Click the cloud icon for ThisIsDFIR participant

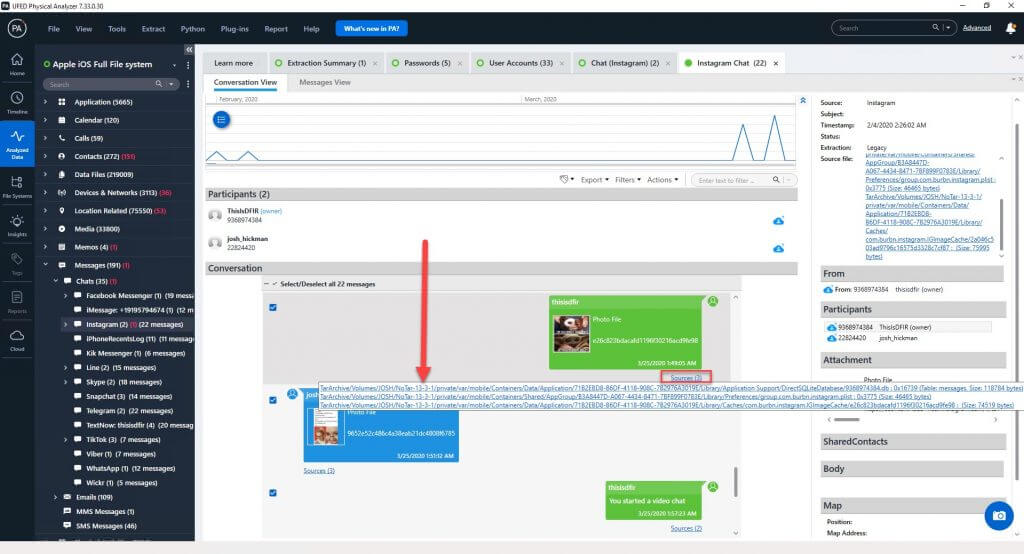(x=778, y=221)
